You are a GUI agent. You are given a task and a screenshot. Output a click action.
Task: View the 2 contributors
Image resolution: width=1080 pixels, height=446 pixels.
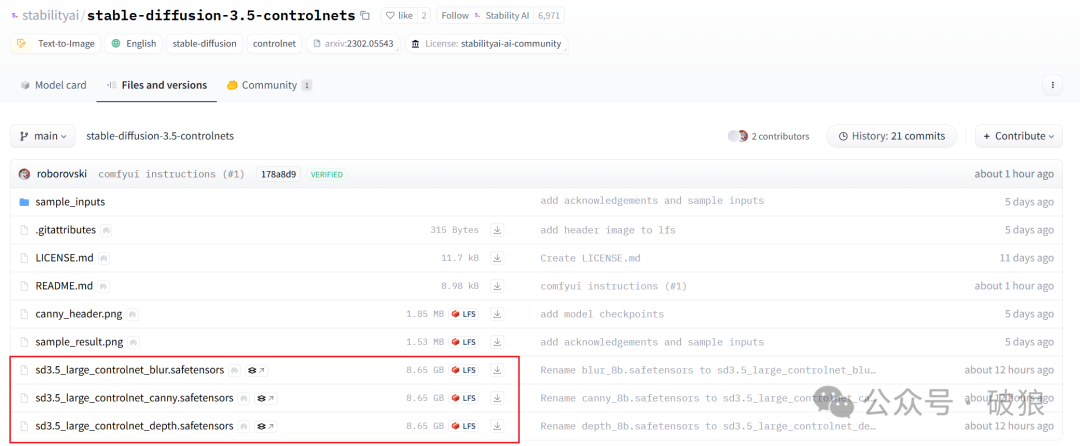[769, 136]
